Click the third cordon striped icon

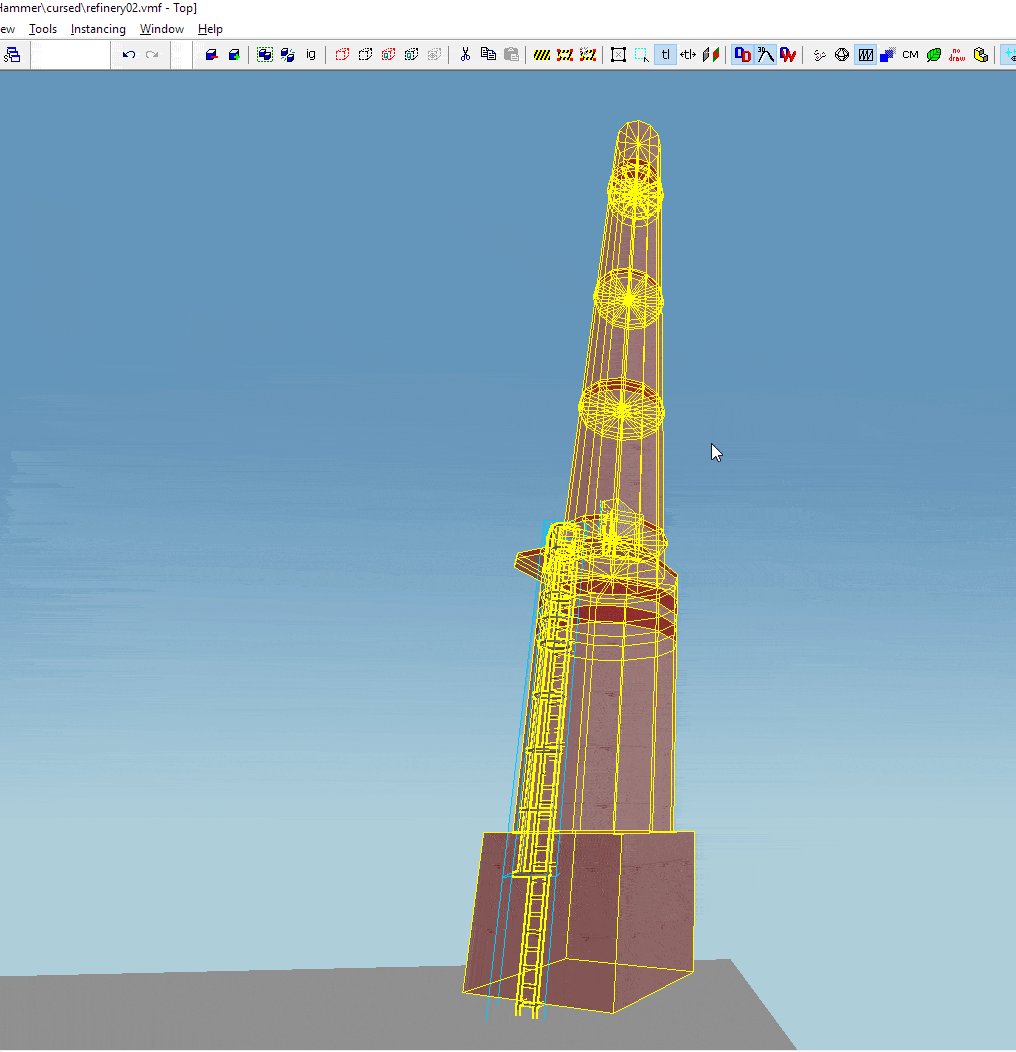click(588, 54)
